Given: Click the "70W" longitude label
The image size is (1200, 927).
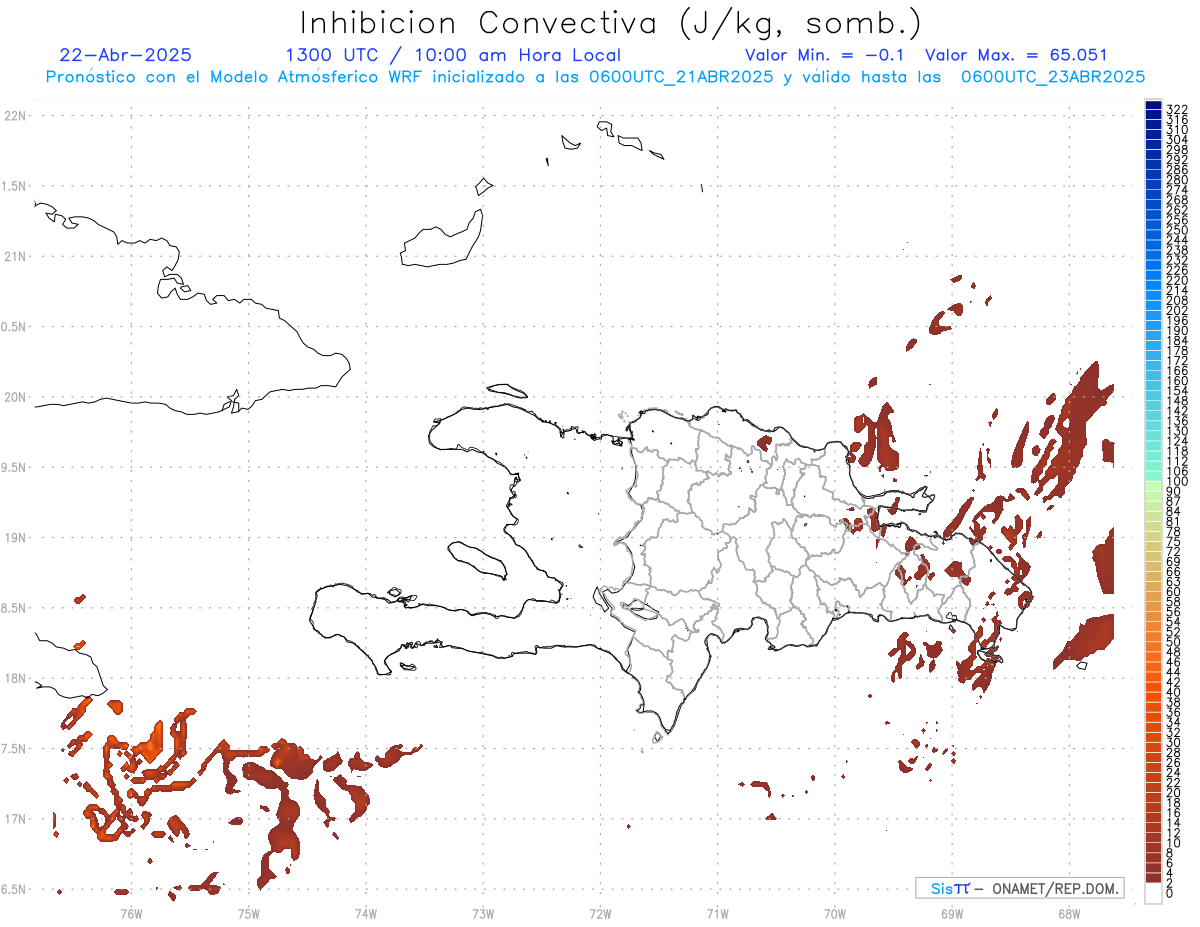Looking at the screenshot, I should pyautogui.click(x=835, y=914).
